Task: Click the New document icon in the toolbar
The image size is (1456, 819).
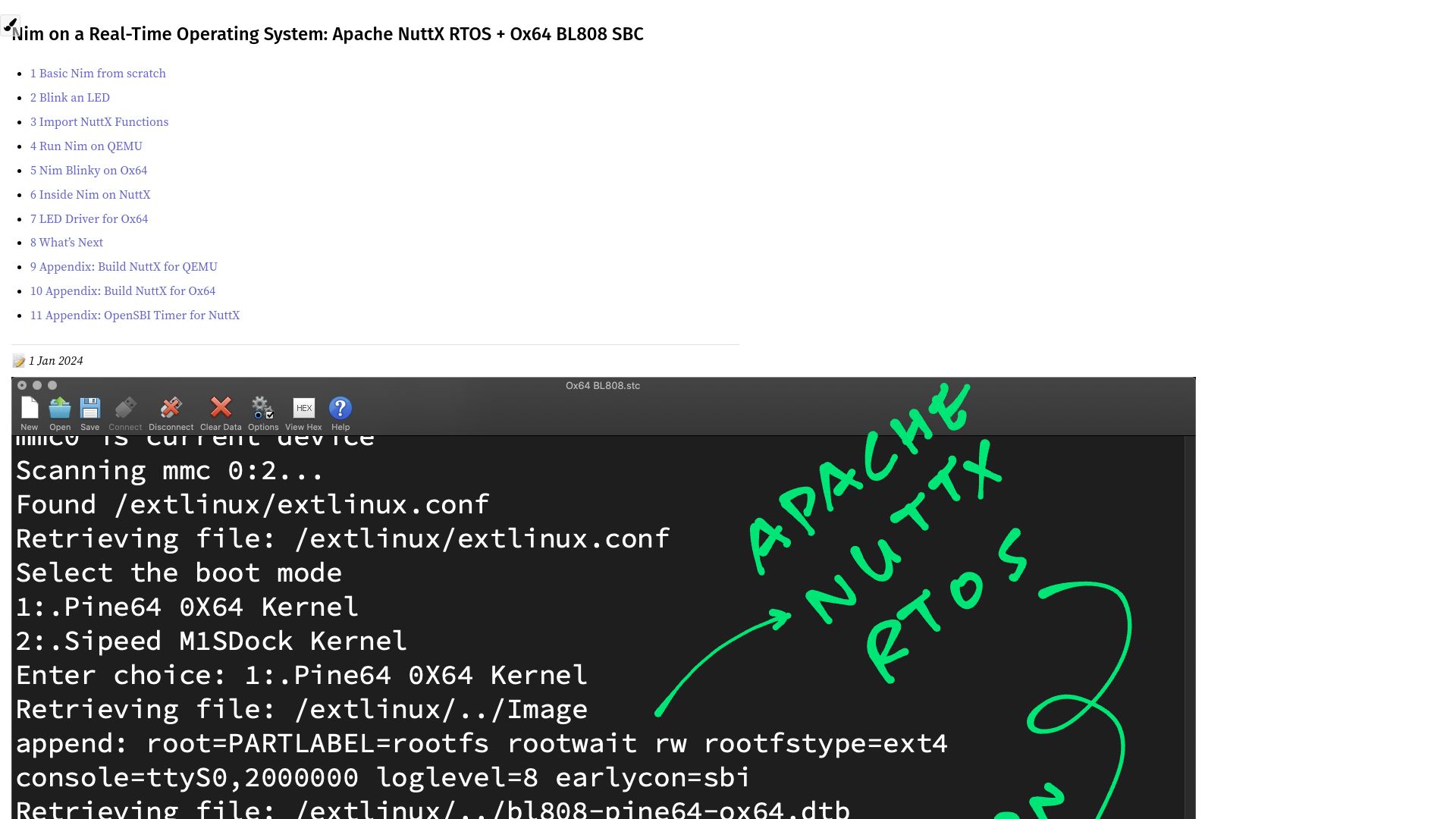Action: [30, 408]
